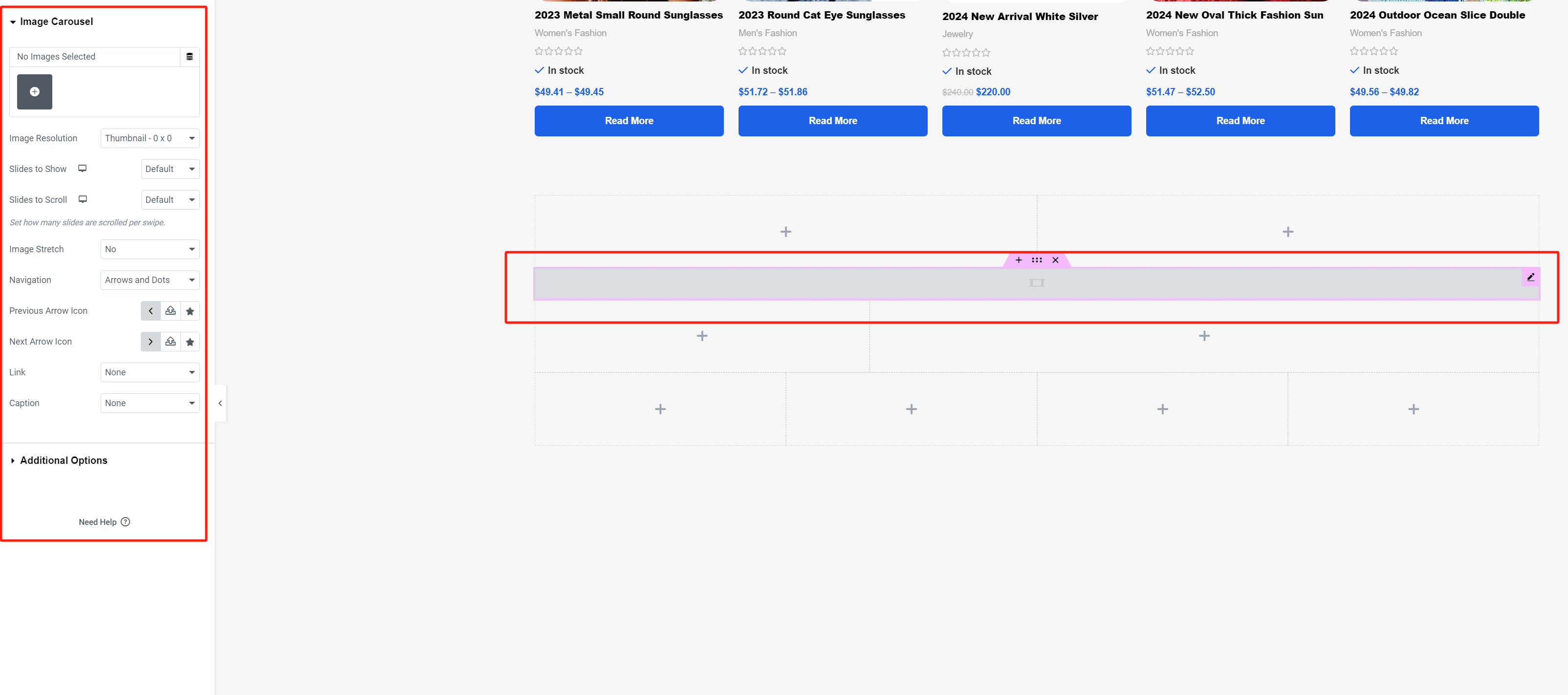Expand the Additional Options section
The width and height of the screenshot is (1568, 695).
pyautogui.click(x=64, y=460)
